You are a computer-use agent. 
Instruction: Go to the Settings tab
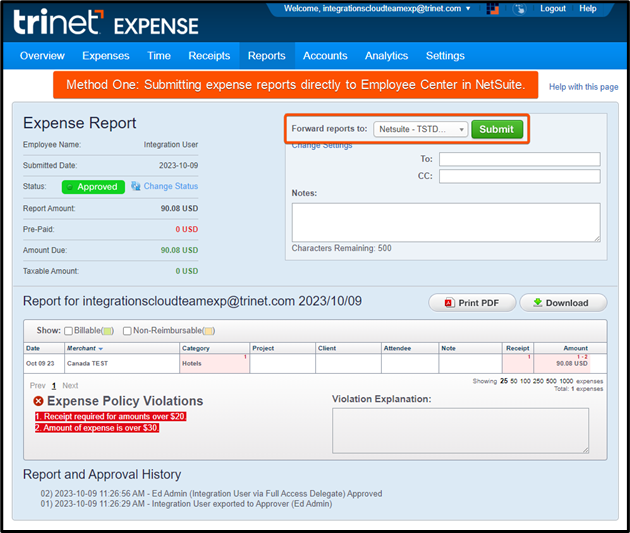[x=445, y=55]
